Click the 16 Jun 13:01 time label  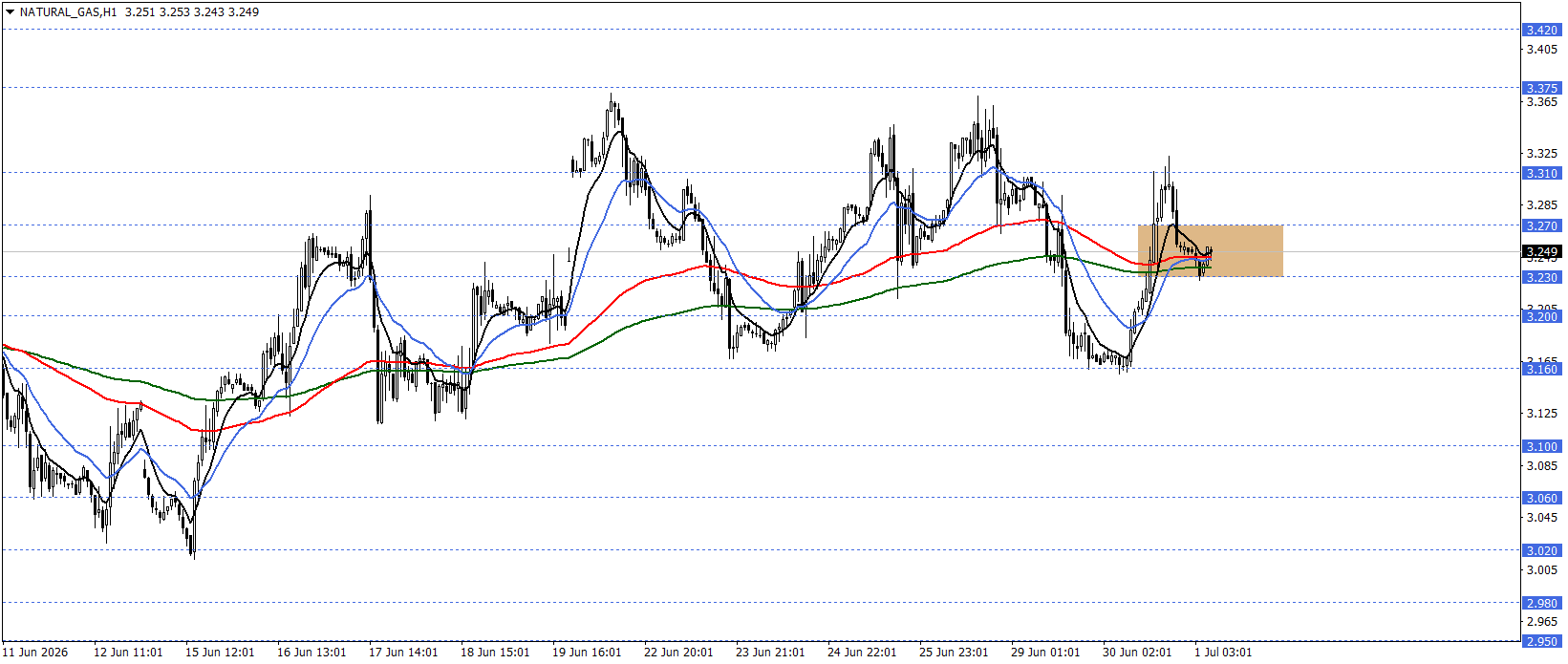click(x=311, y=653)
